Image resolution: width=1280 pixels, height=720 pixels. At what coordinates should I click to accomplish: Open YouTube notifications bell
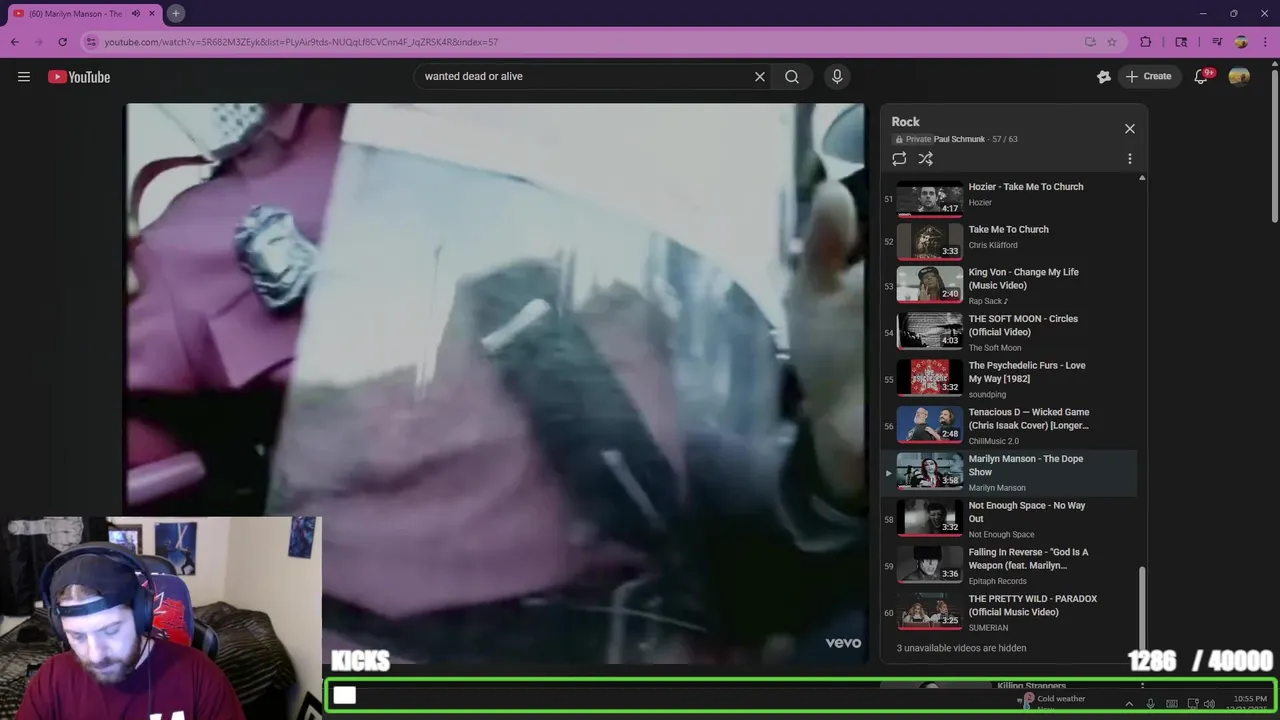(1202, 77)
